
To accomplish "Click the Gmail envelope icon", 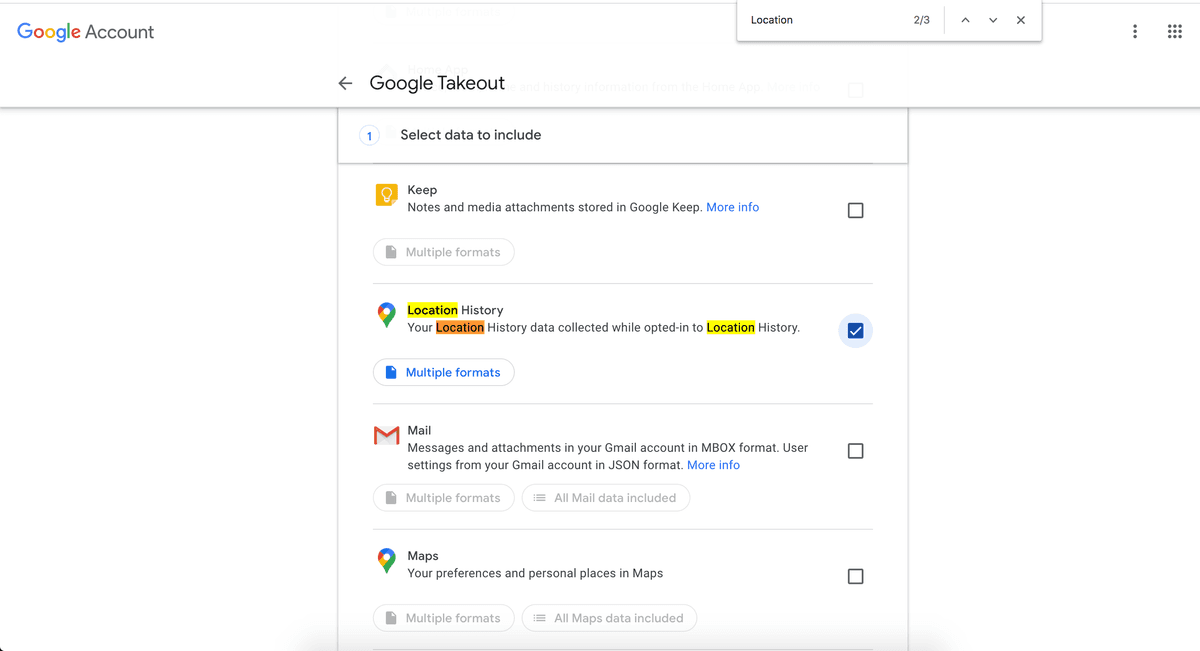I will tap(386, 435).
